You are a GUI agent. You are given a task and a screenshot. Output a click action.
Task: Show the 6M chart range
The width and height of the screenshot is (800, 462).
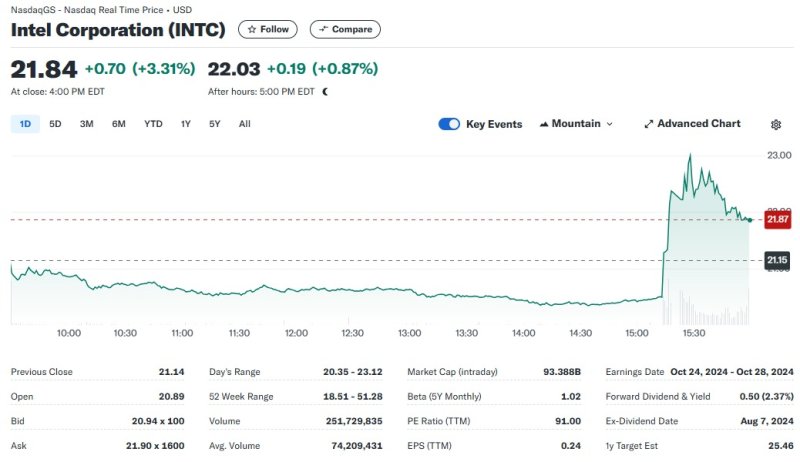(x=119, y=124)
